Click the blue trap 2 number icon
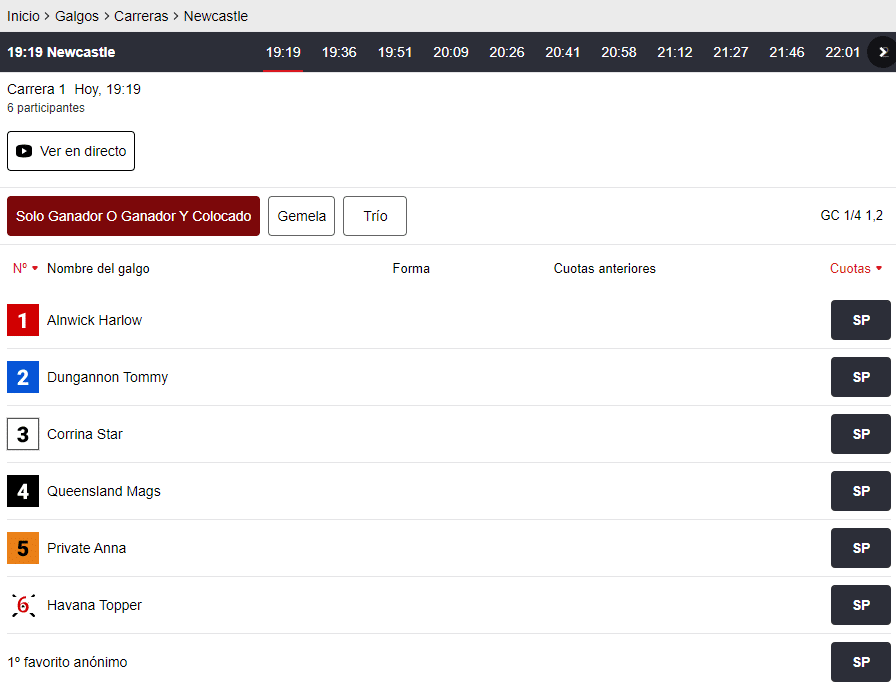This screenshot has width=896, height=688. point(23,377)
